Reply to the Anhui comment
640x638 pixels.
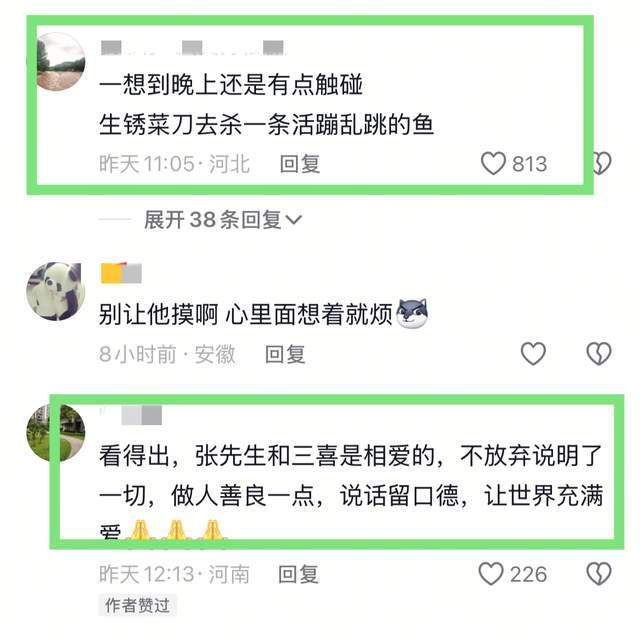click(285, 354)
